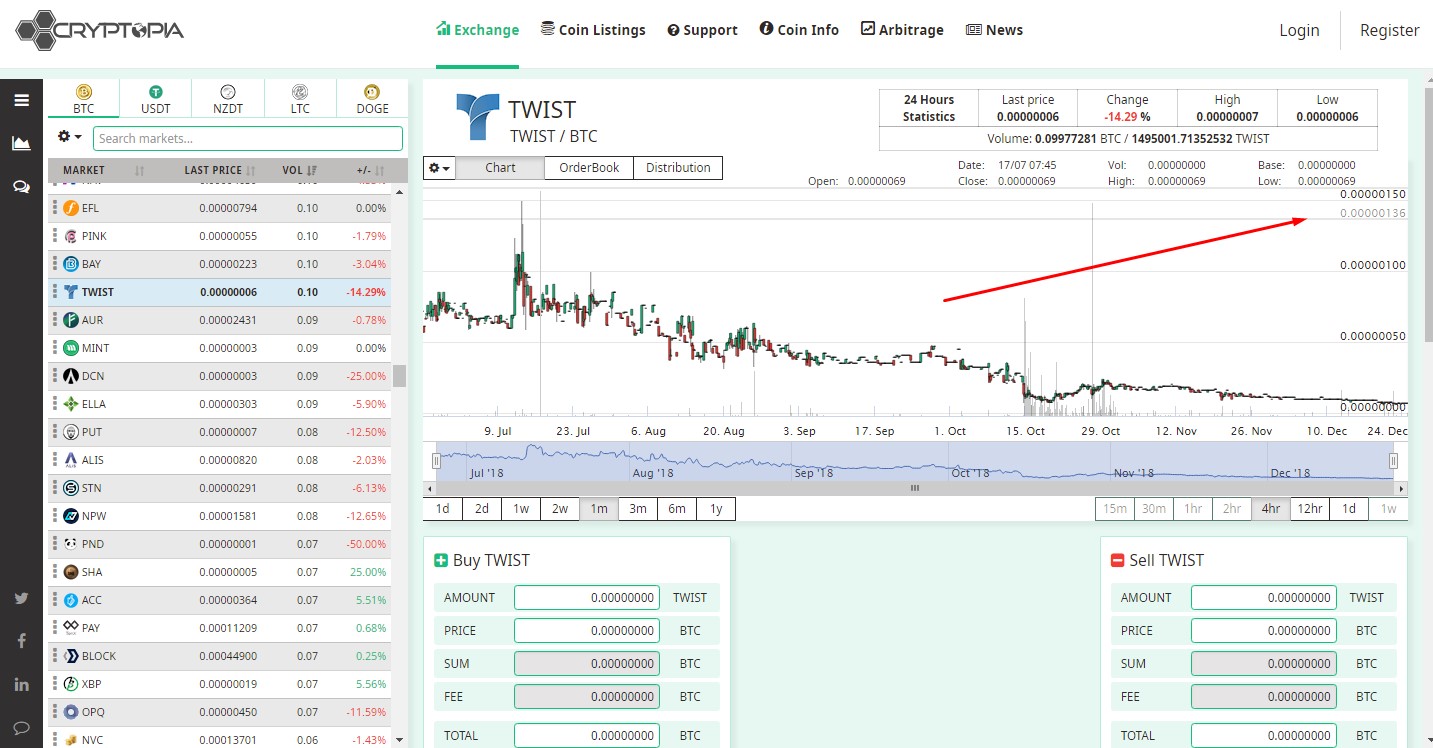
Task: Open News page
Action: point(994,30)
